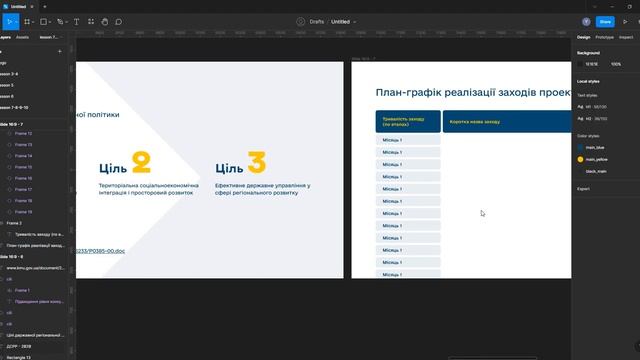Switch to the Untitled file tab
Viewport: 640px width, 360px height.
point(18,7)
